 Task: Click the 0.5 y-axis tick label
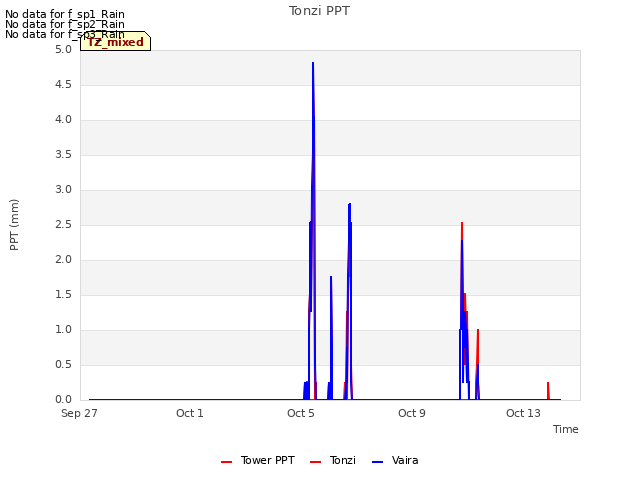coord(63,364)
